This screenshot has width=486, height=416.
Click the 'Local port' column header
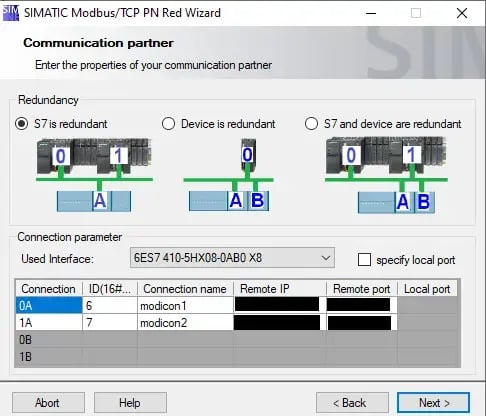click(x=427, y=289)
